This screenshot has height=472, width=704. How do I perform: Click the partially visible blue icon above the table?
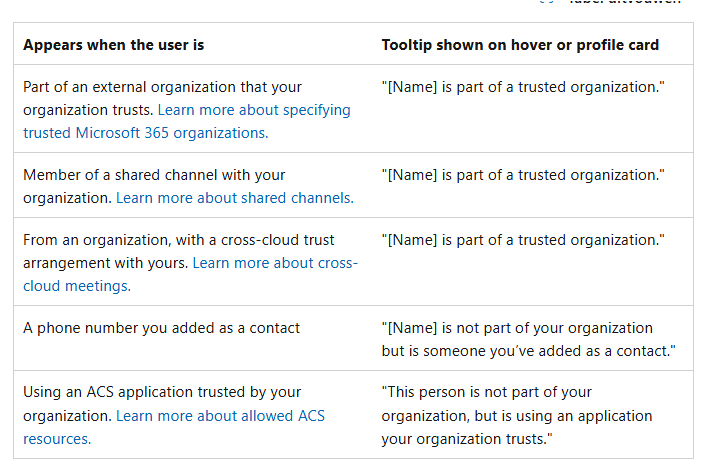[x=547, y=2]
